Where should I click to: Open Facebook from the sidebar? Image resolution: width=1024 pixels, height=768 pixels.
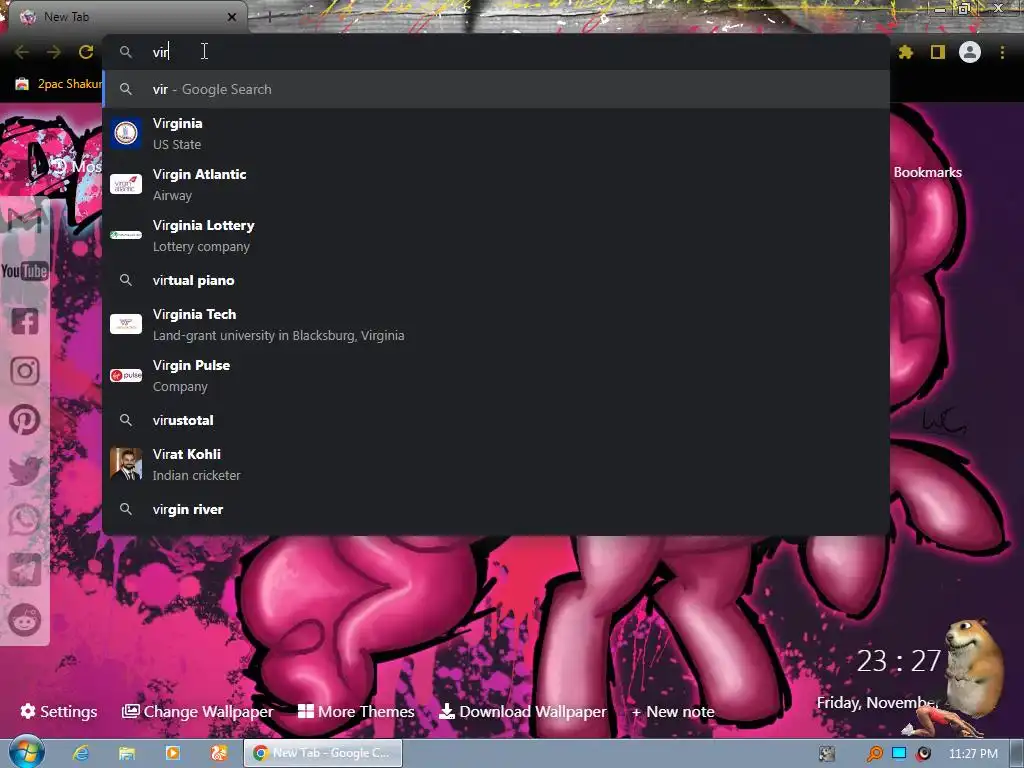click(25, 321)
